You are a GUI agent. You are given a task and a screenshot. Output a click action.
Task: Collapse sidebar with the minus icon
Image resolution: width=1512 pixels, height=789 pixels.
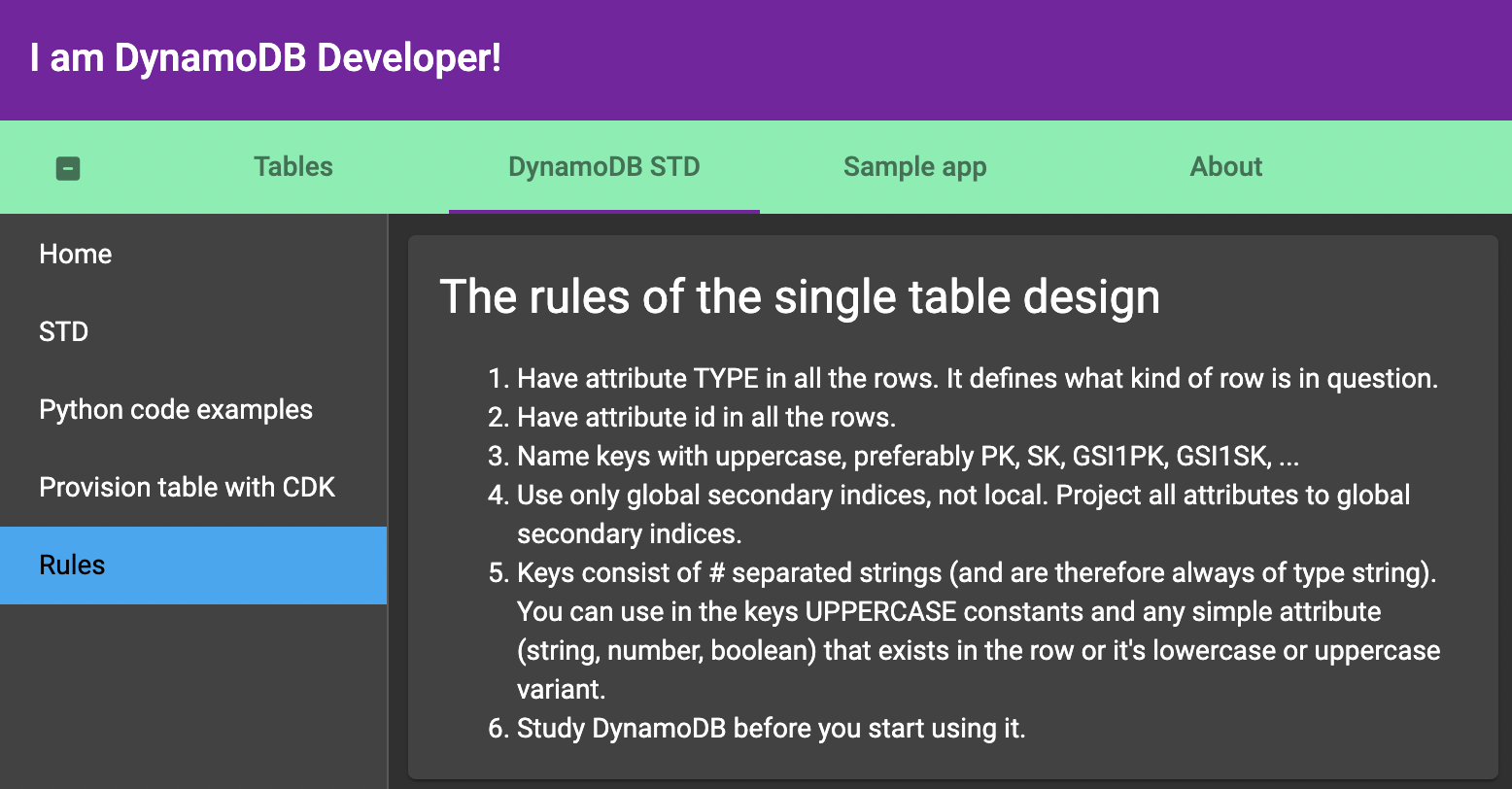point(68,169)
